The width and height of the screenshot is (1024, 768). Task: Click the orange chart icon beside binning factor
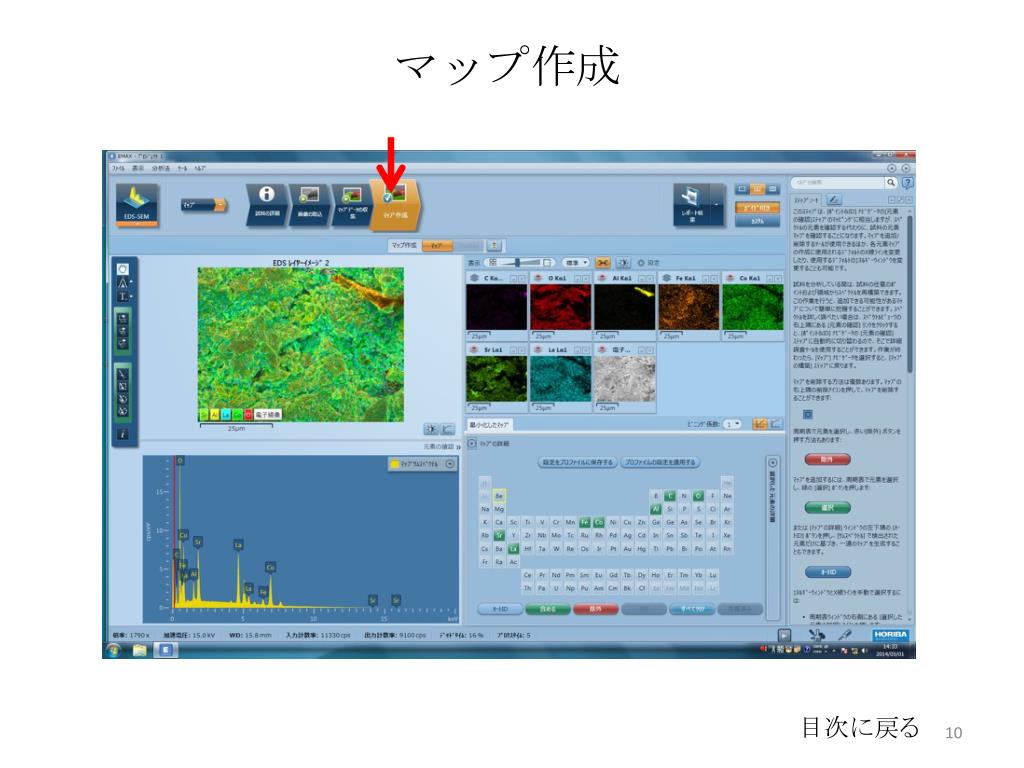(x=760, y=424)
